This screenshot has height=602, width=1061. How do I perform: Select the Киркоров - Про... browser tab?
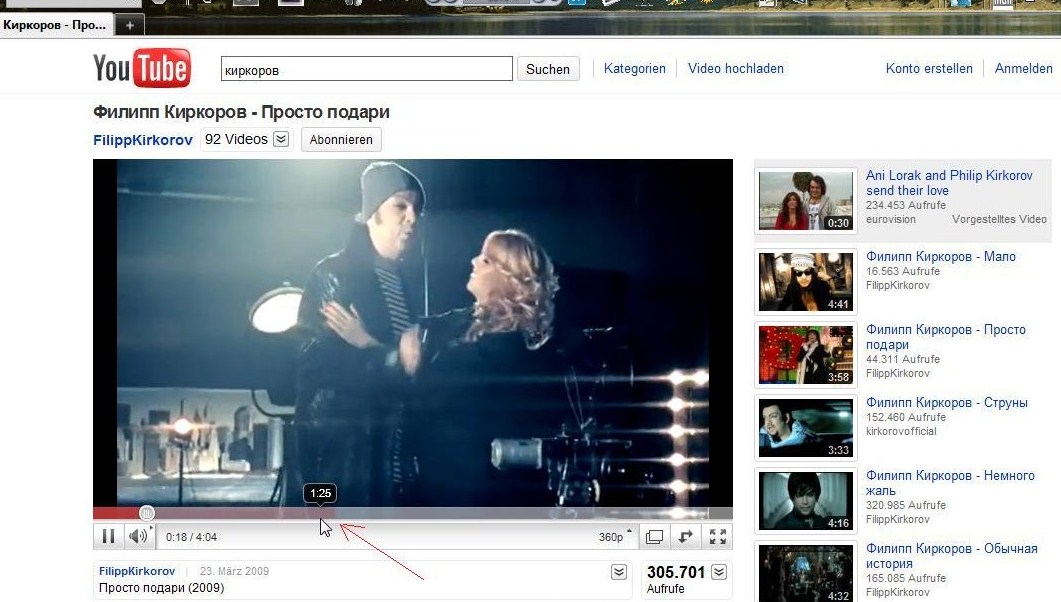click(55, 25)
